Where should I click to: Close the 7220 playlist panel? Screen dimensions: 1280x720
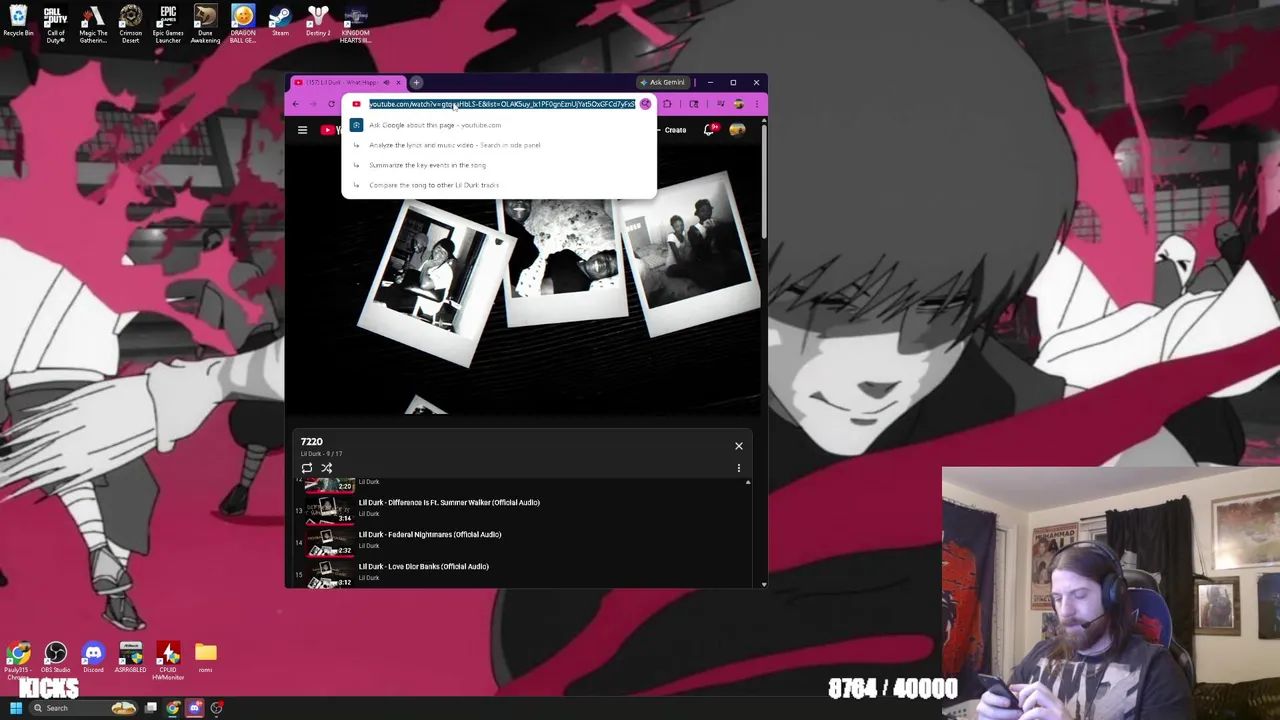[739, 446]
